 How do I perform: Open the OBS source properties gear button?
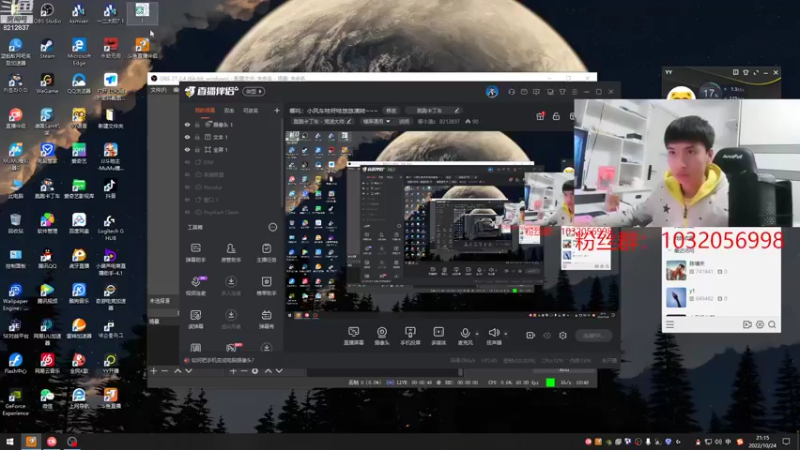(255, 371)
